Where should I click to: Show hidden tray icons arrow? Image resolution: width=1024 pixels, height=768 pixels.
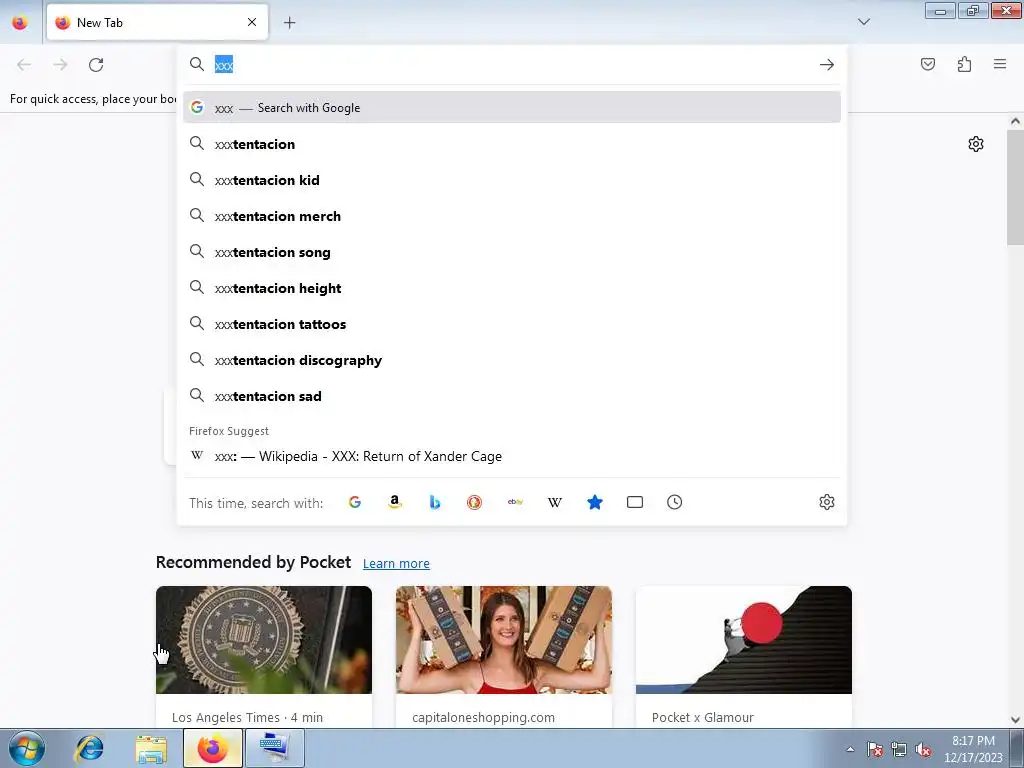pyautogui.click(x=850, y=749)
